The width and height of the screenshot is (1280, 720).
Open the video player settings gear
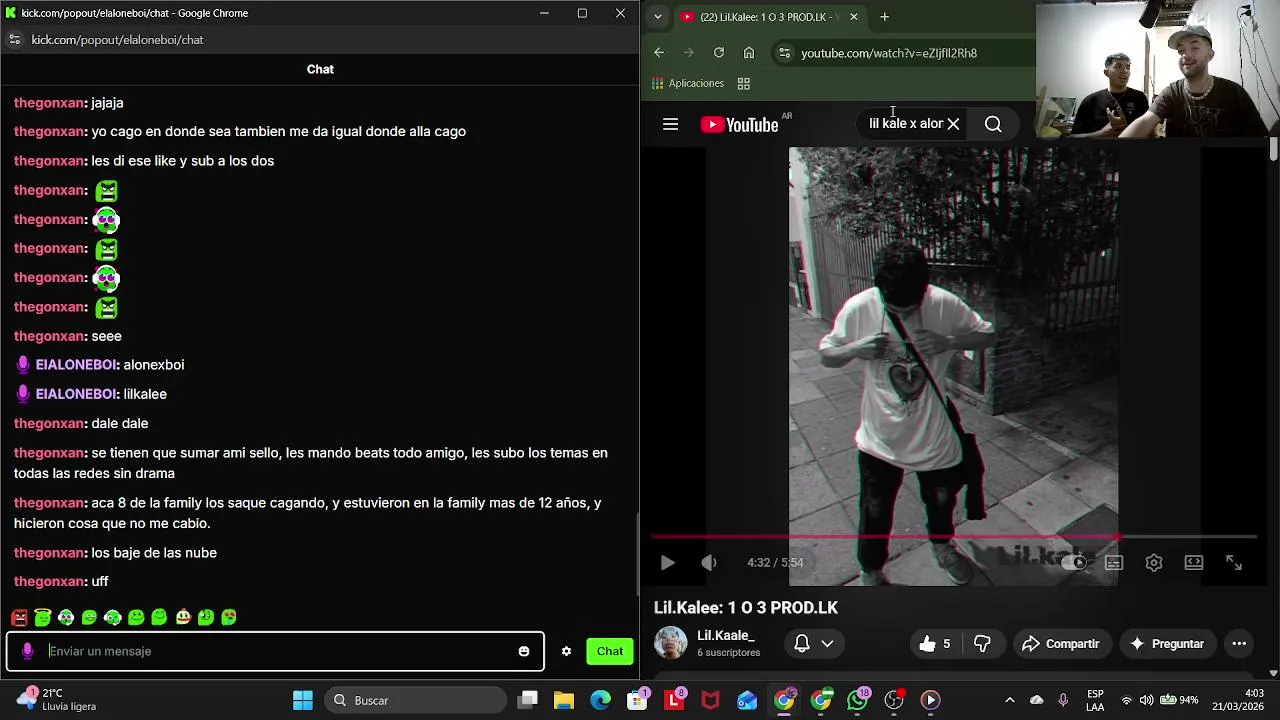coord(1154,563)
